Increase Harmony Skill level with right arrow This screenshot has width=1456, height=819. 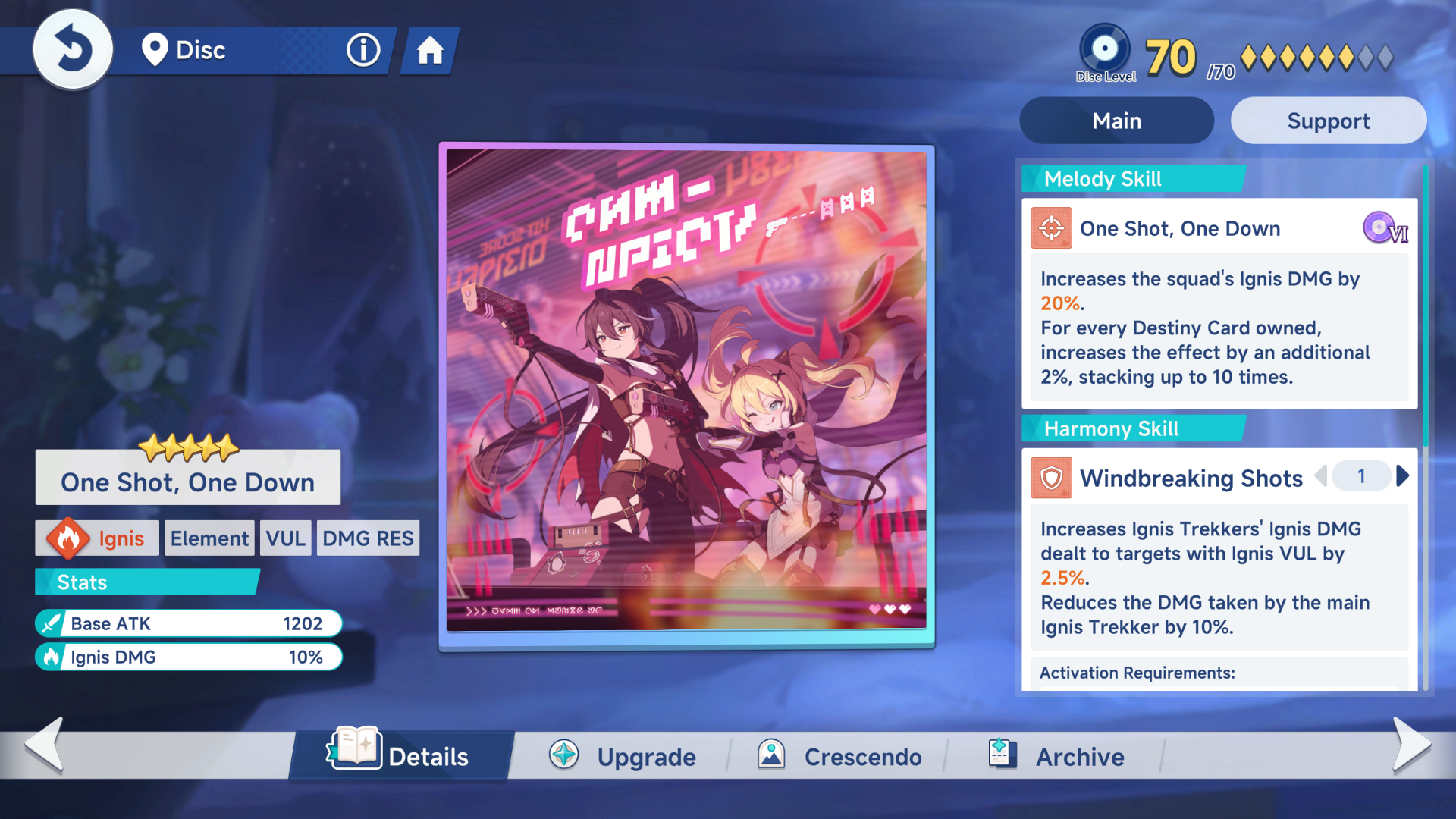tap(1403, 476)
